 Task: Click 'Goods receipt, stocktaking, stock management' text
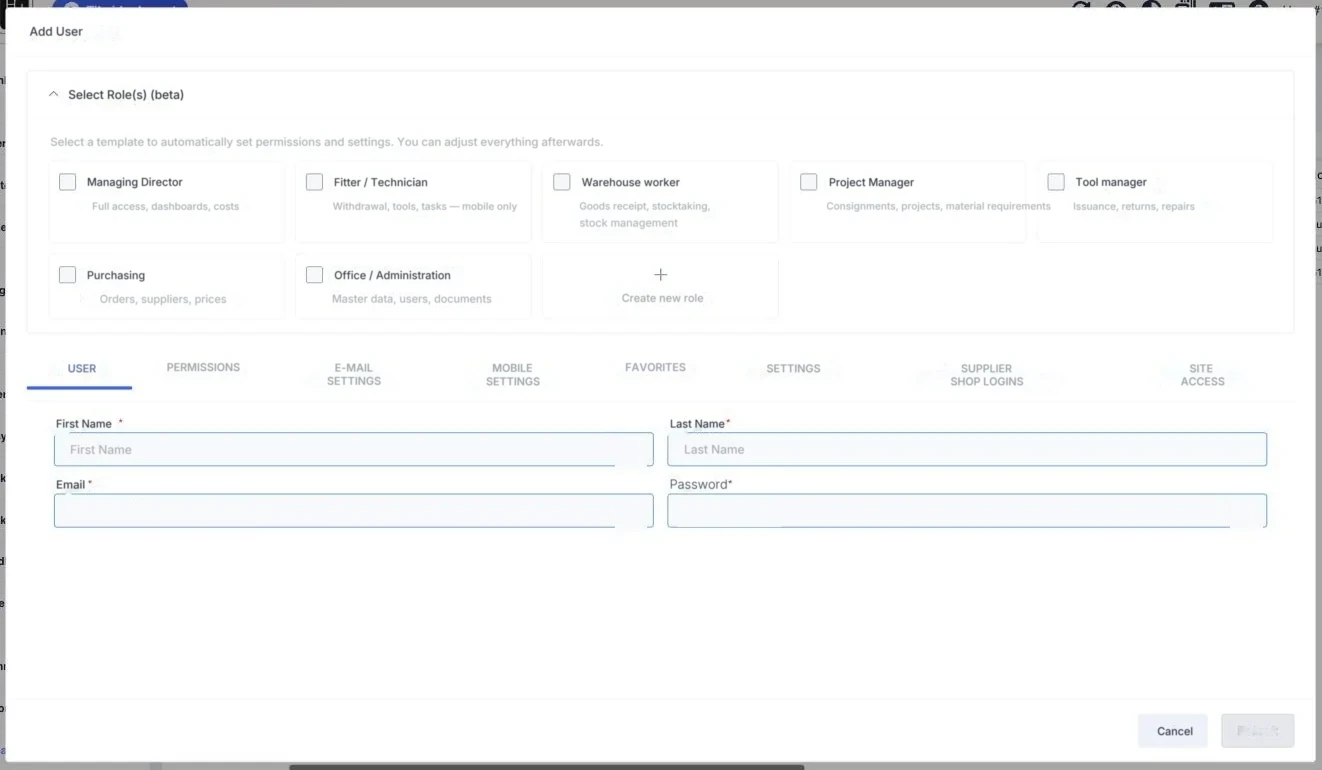pos(645,215)
